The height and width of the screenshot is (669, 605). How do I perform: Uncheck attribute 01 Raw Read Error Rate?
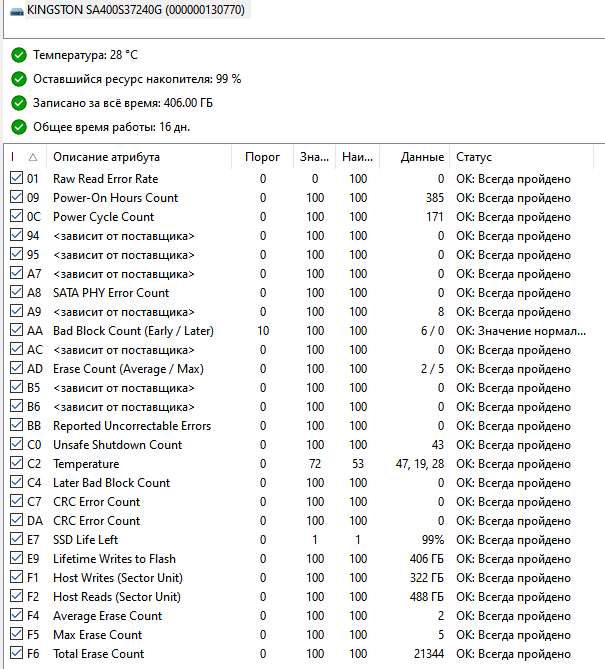coord(16,178)
